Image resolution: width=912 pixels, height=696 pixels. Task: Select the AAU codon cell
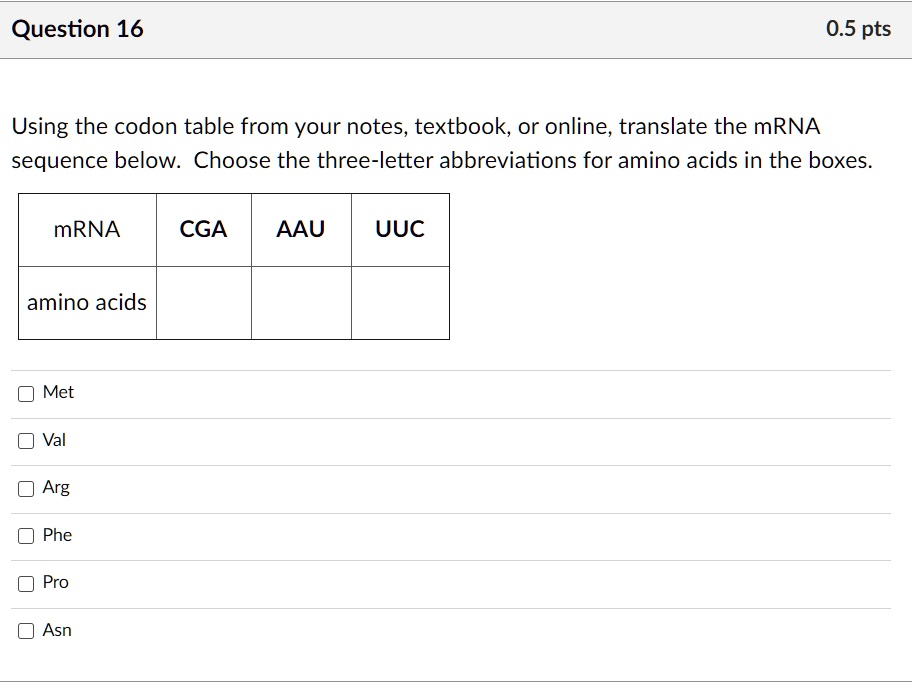[x=301, y=229]
